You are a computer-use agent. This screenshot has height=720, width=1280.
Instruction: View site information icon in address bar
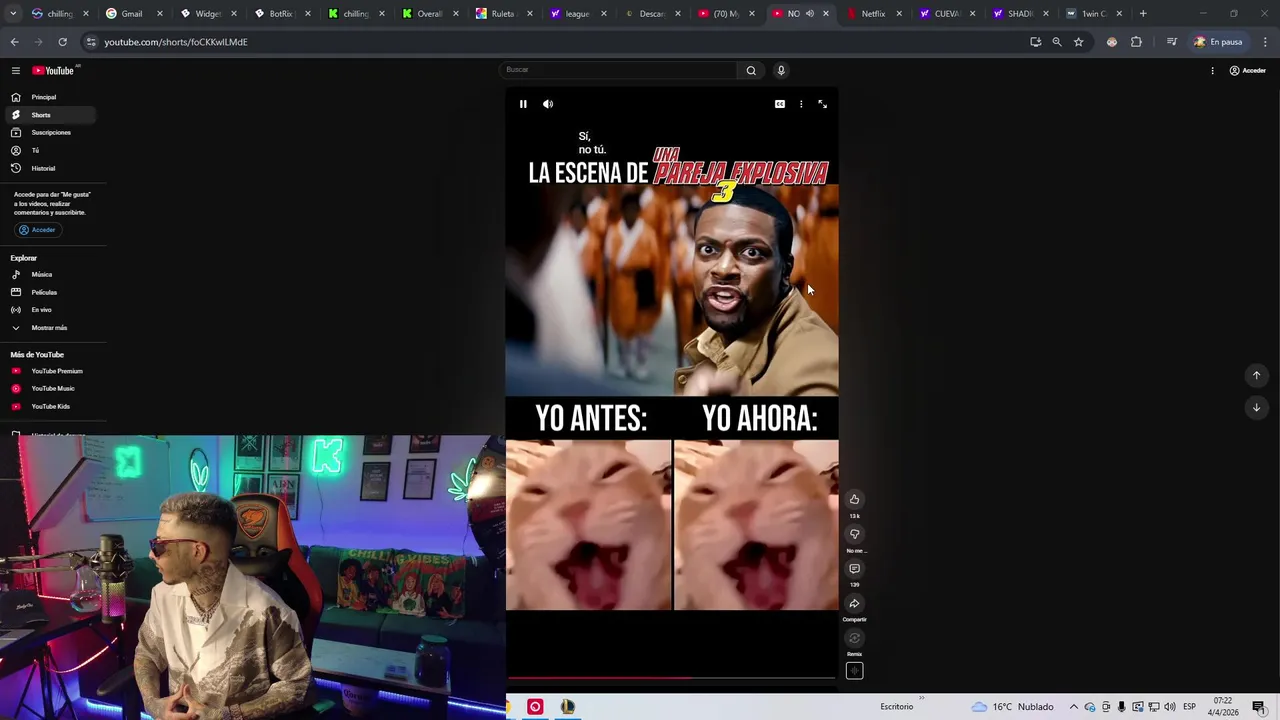pos(91,42)
